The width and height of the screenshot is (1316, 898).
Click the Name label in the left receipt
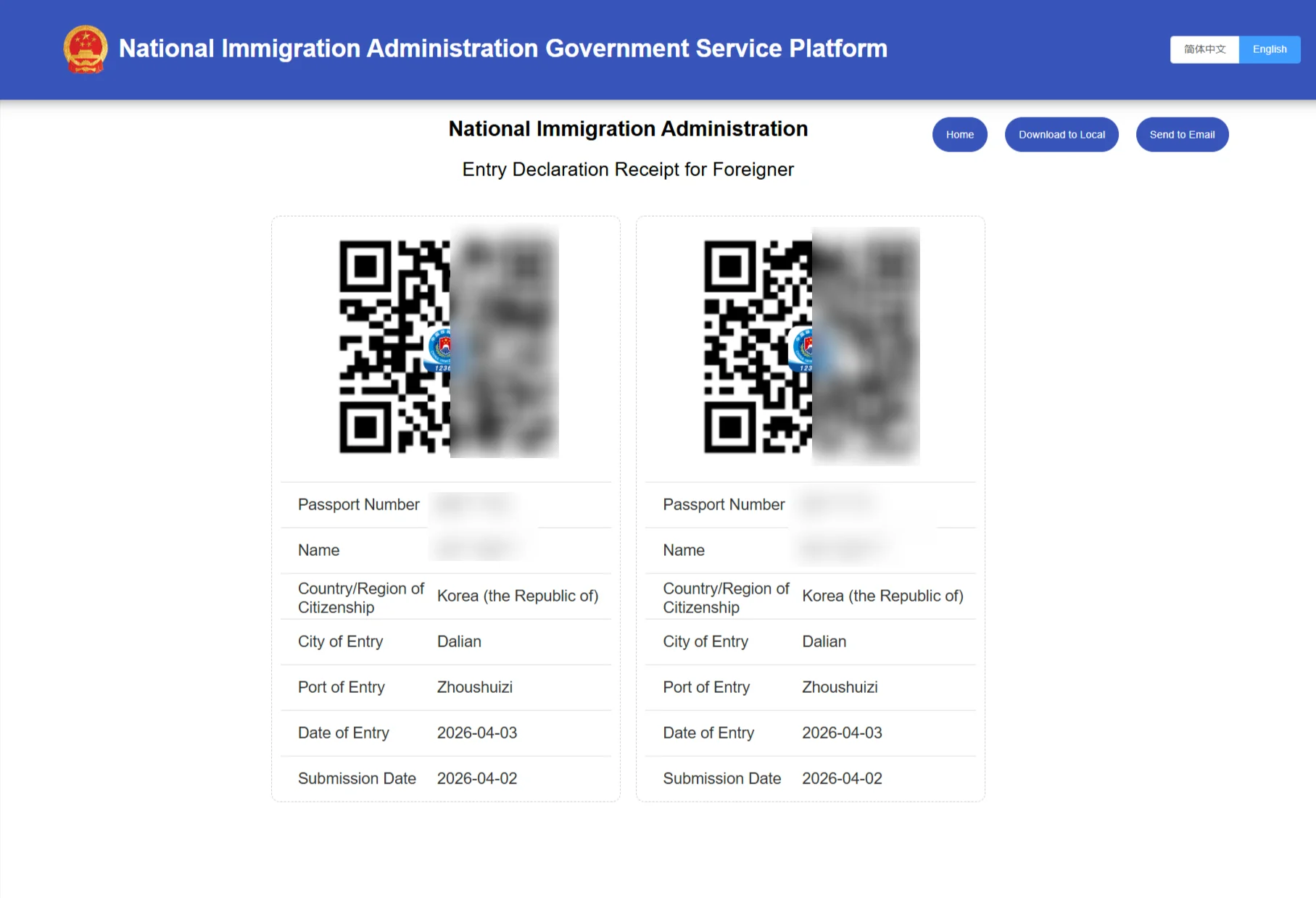pyautogui.click(x=319, y=550)
